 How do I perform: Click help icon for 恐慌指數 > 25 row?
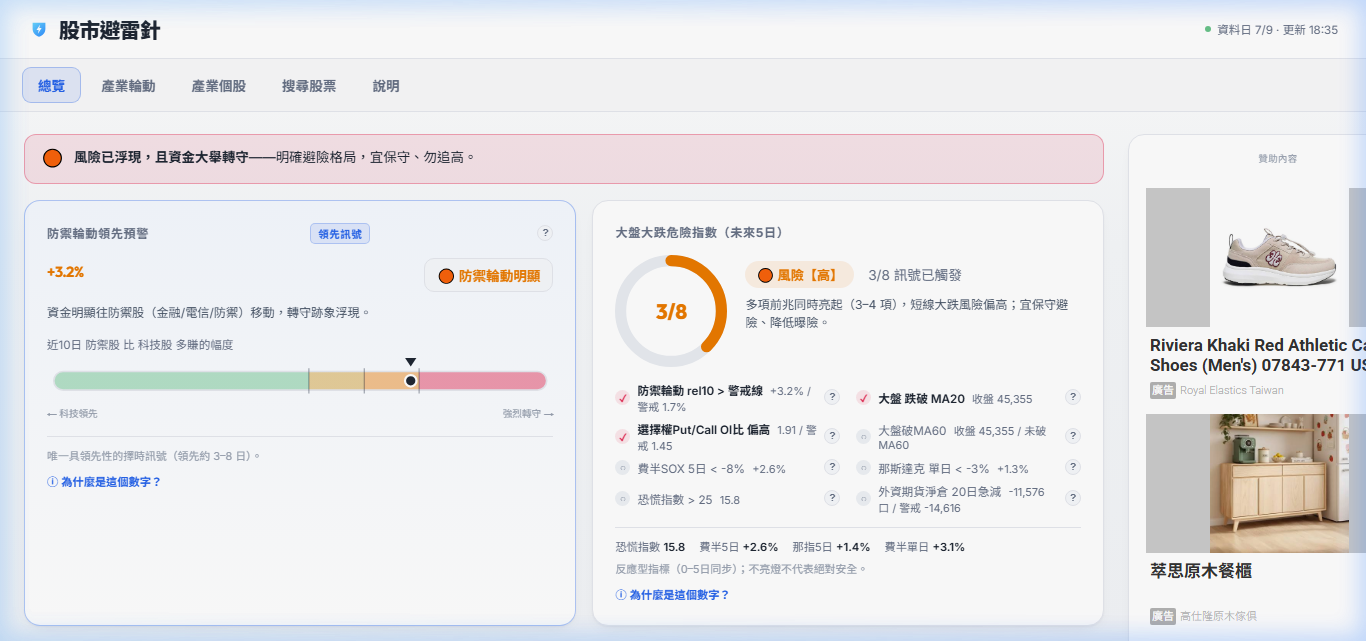(832, 498)
